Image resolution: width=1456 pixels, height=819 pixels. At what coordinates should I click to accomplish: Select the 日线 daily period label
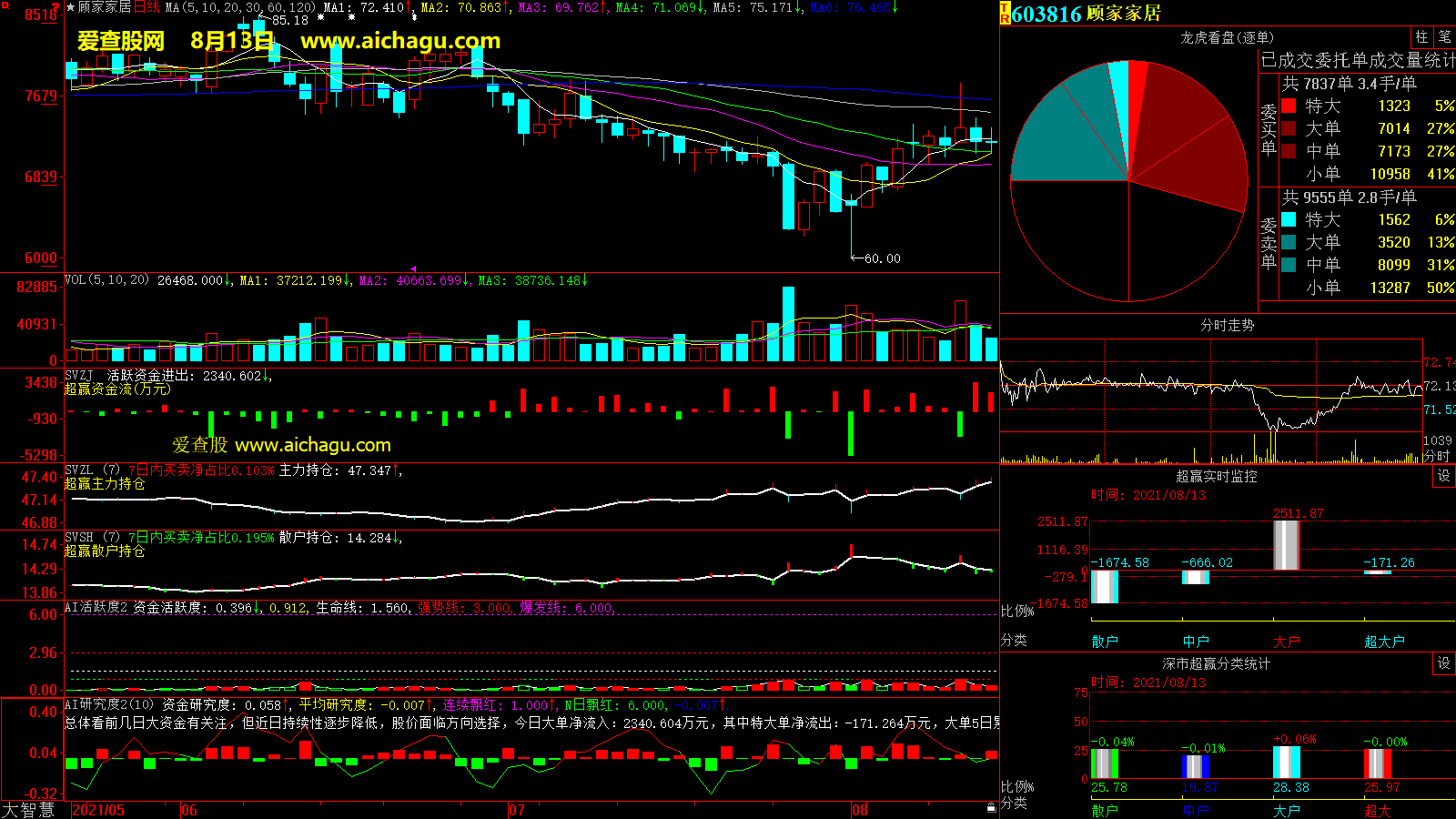click(x=147, y=7)
